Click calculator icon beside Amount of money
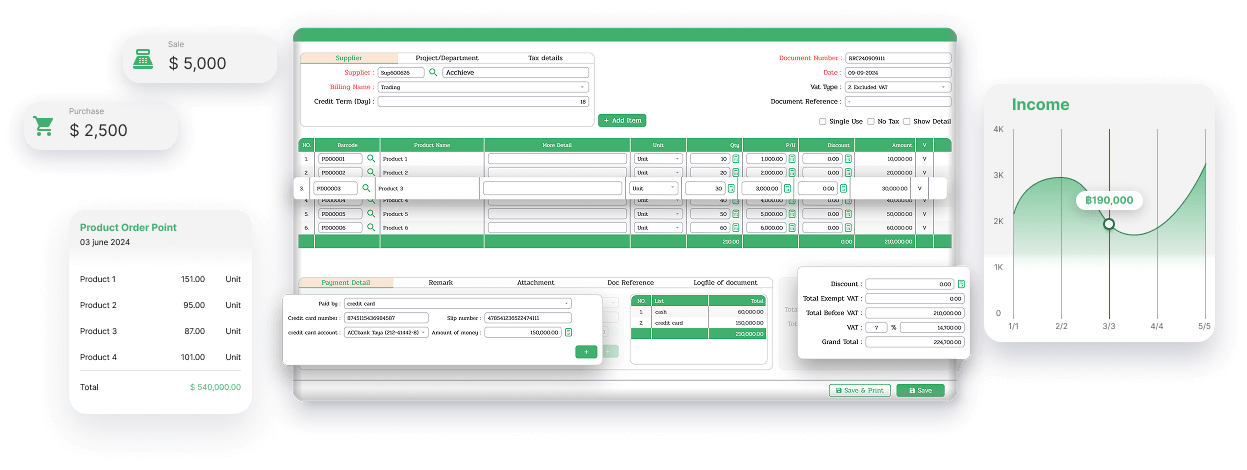This screenshot has height=470, width=1247. tap(568, 332)
